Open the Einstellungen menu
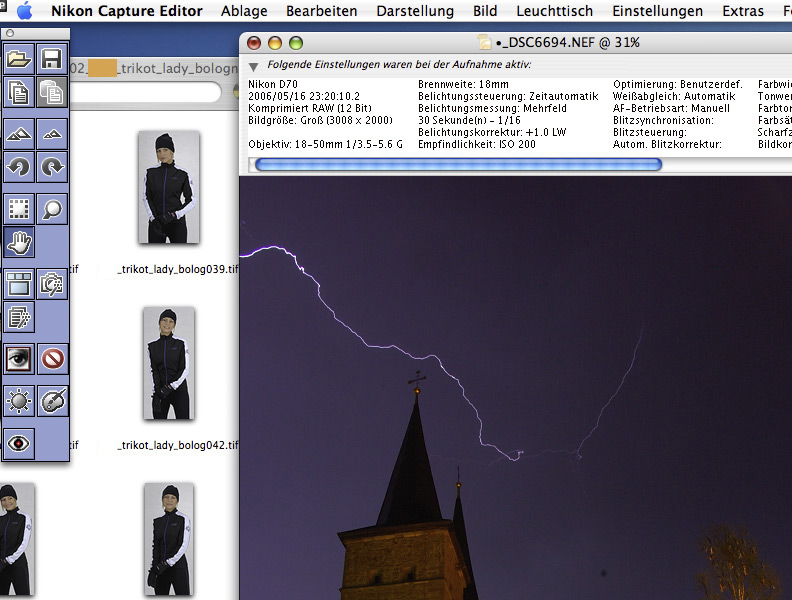 click(657, 12)
